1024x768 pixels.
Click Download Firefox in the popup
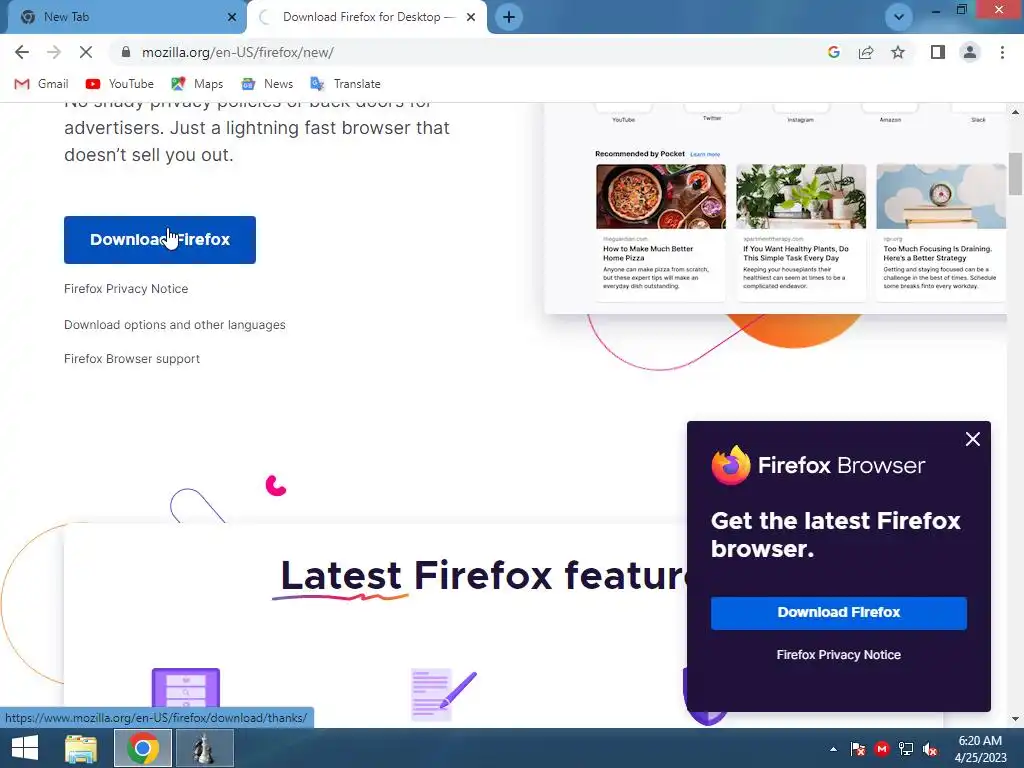pos(839,613)
